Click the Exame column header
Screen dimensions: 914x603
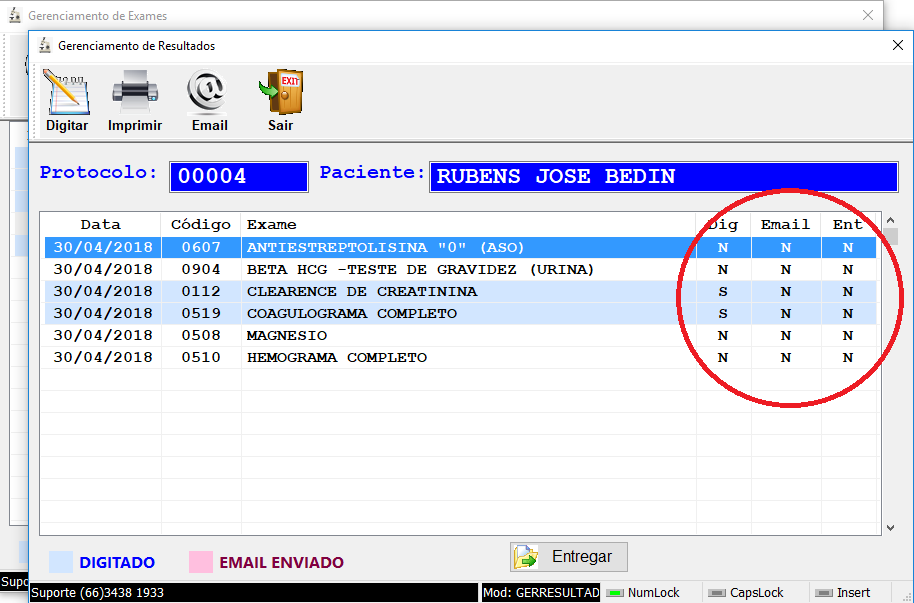pyautogui.click(x=469, y=225)
